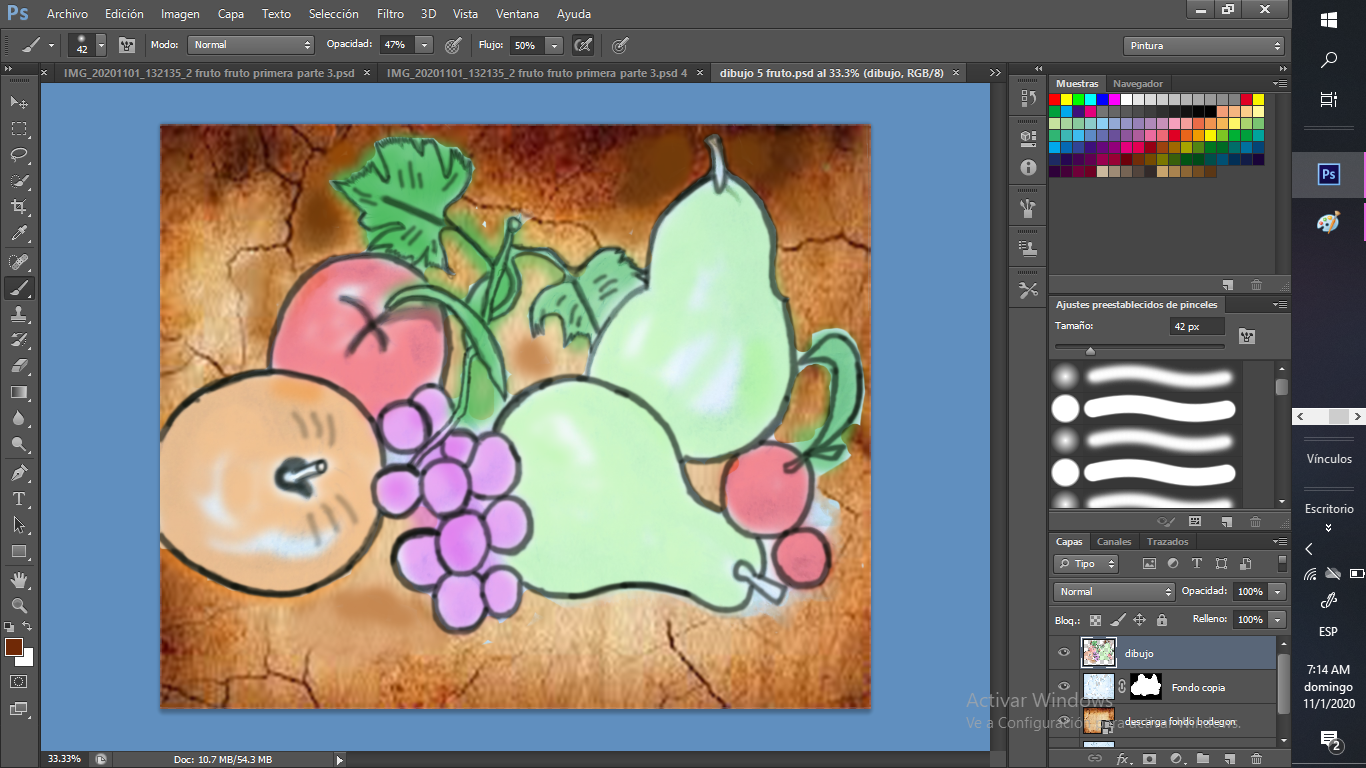1366x768 pixels.
Task: Swap foreground and background colors
Action: click(x=28, y=627)
